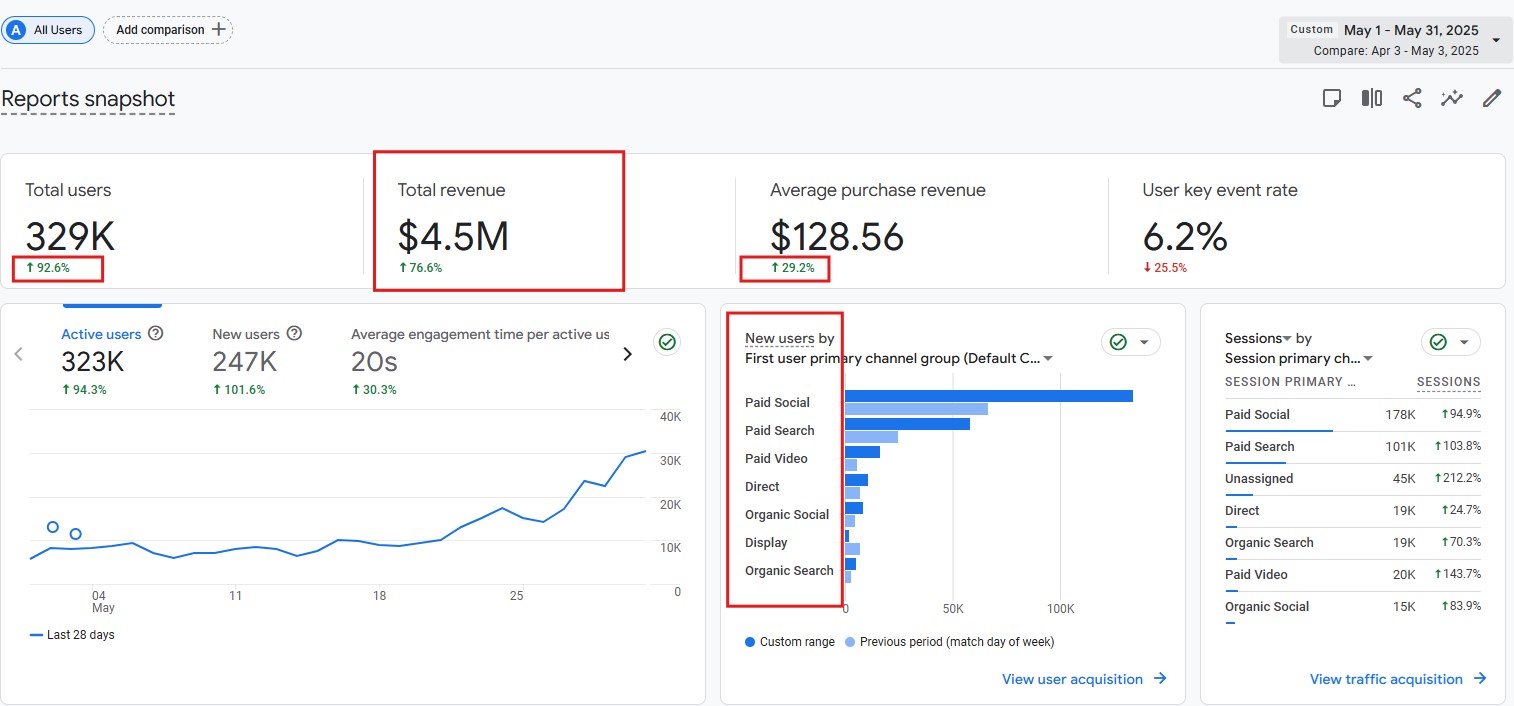The image size is (1514, 706).
Task: Click User key event rate value 6.2%
Action: coord(1185,237)
